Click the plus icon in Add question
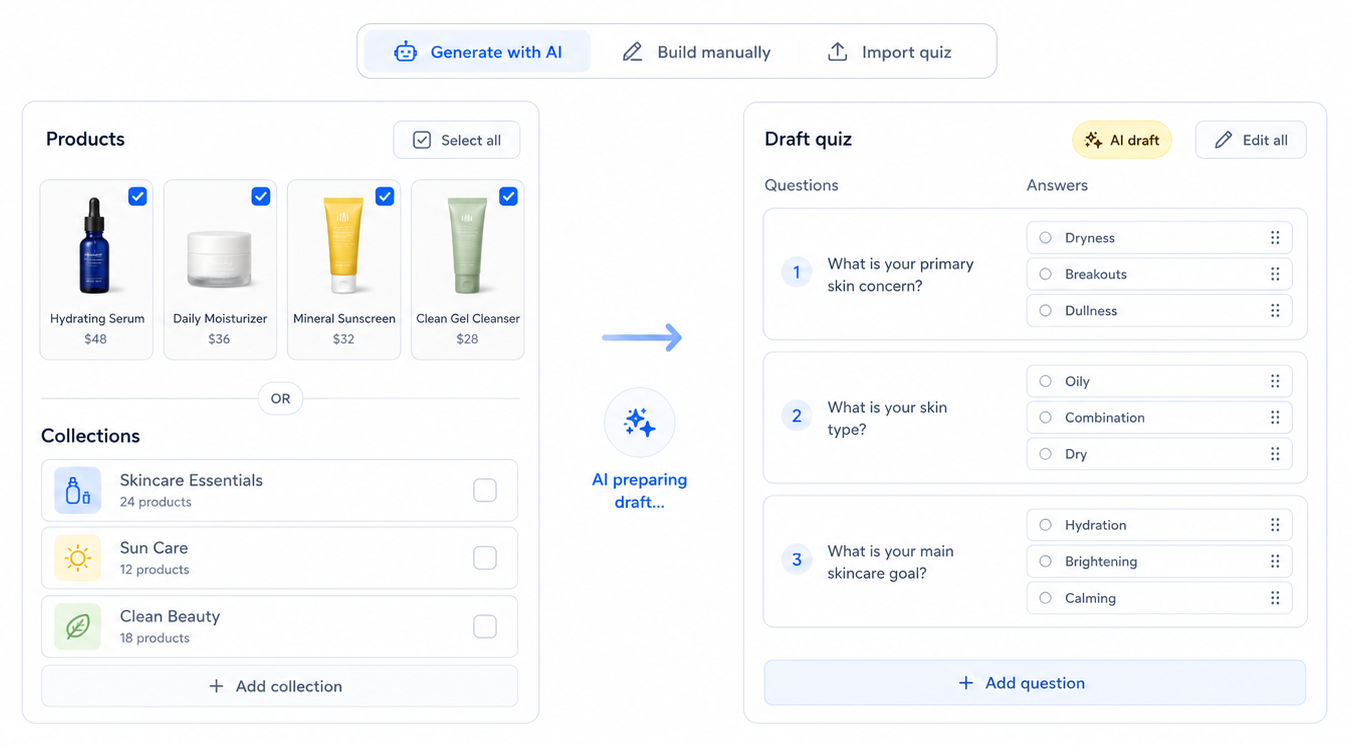Viewport: 1351px width, 745px height. tap(966, 683)
